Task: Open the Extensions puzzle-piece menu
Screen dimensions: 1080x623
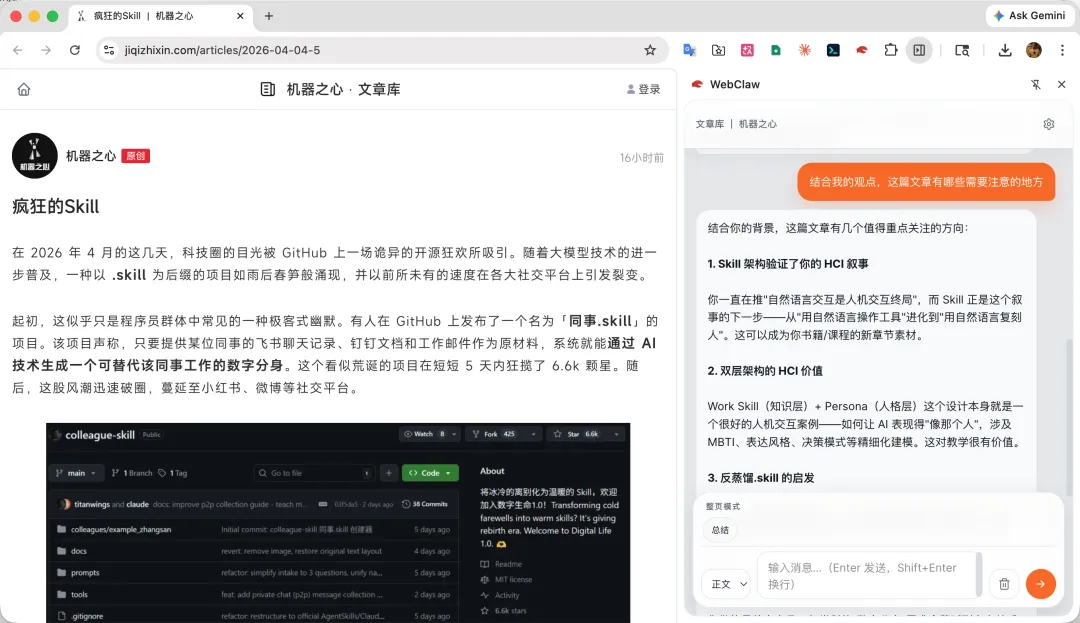Action: [891, 50]
